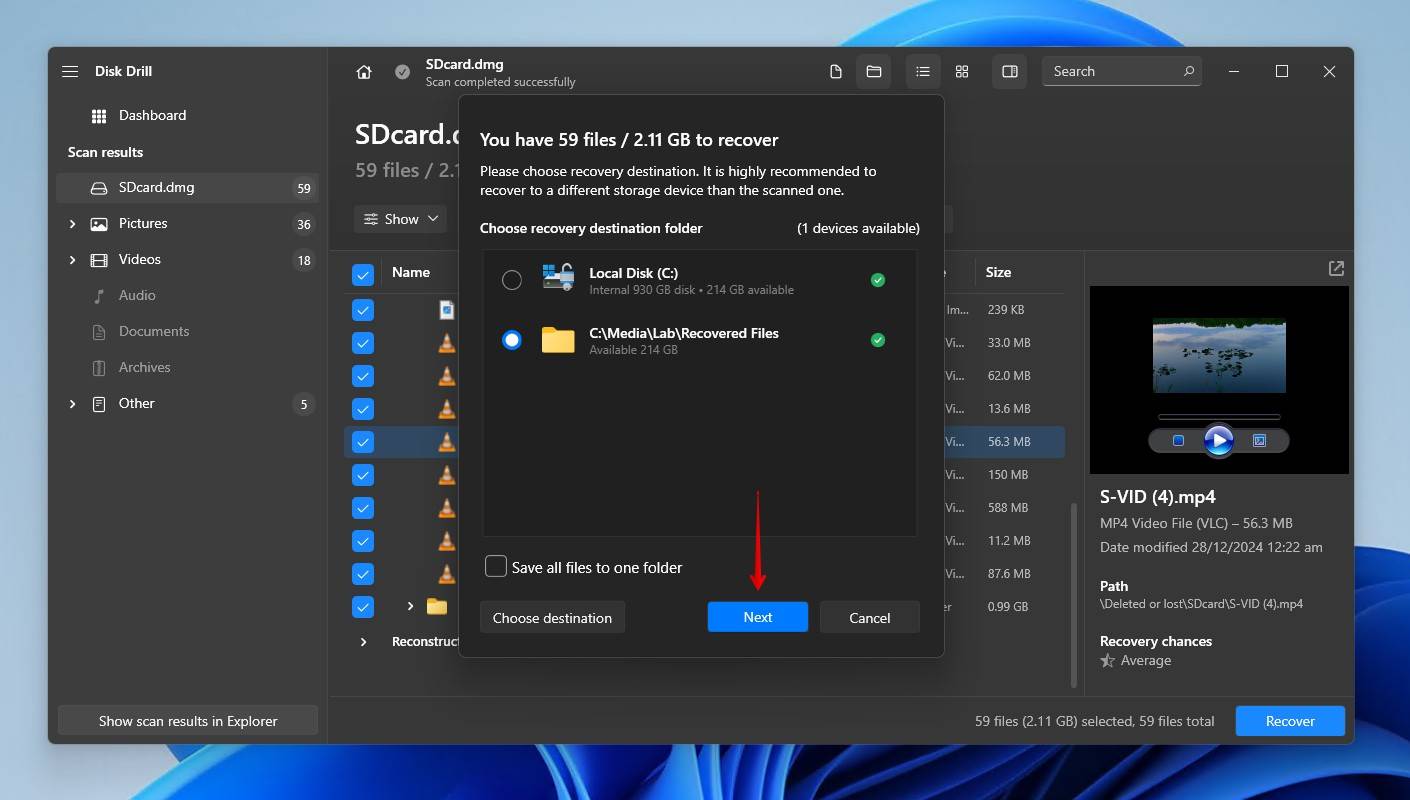This screenshot has height=800, width=1410.
Task: Click the Recovery chances star icon
Action: coord(1107,661)
